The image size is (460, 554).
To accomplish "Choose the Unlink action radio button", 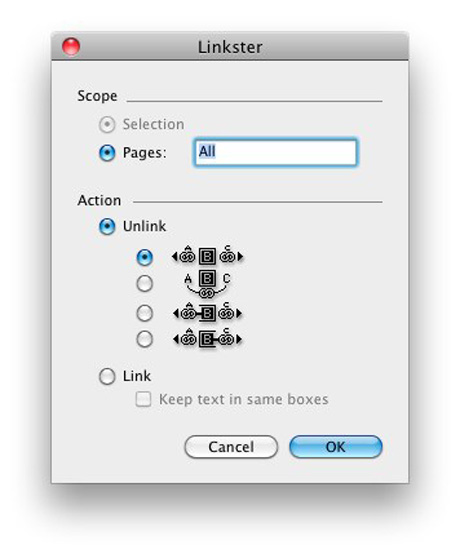I will tap(107, 226).
